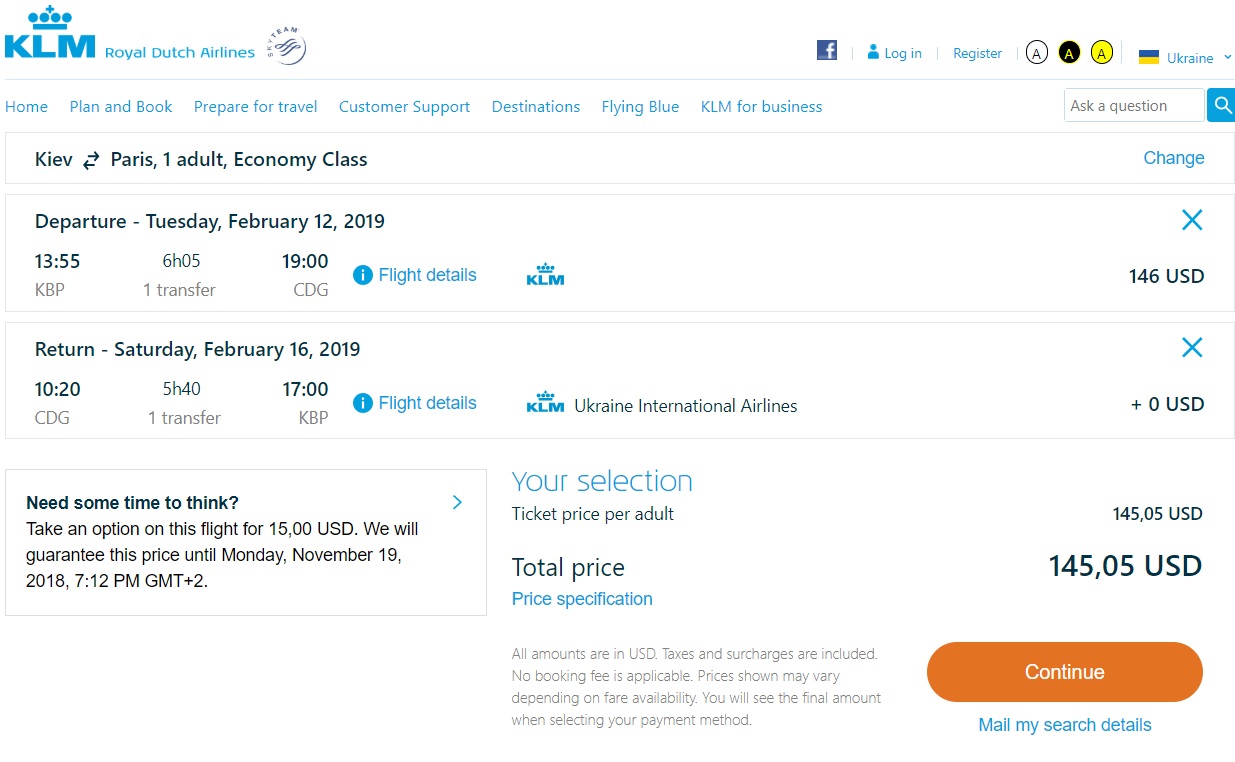The image size is (1235, 762).
Task: Open the Price specification details
Action: [582, 599]
